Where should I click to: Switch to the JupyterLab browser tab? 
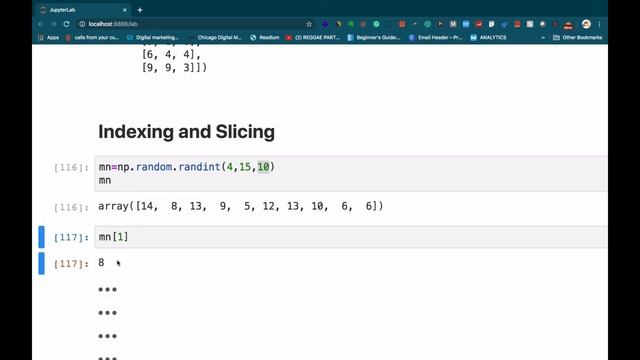pos(84,10)
